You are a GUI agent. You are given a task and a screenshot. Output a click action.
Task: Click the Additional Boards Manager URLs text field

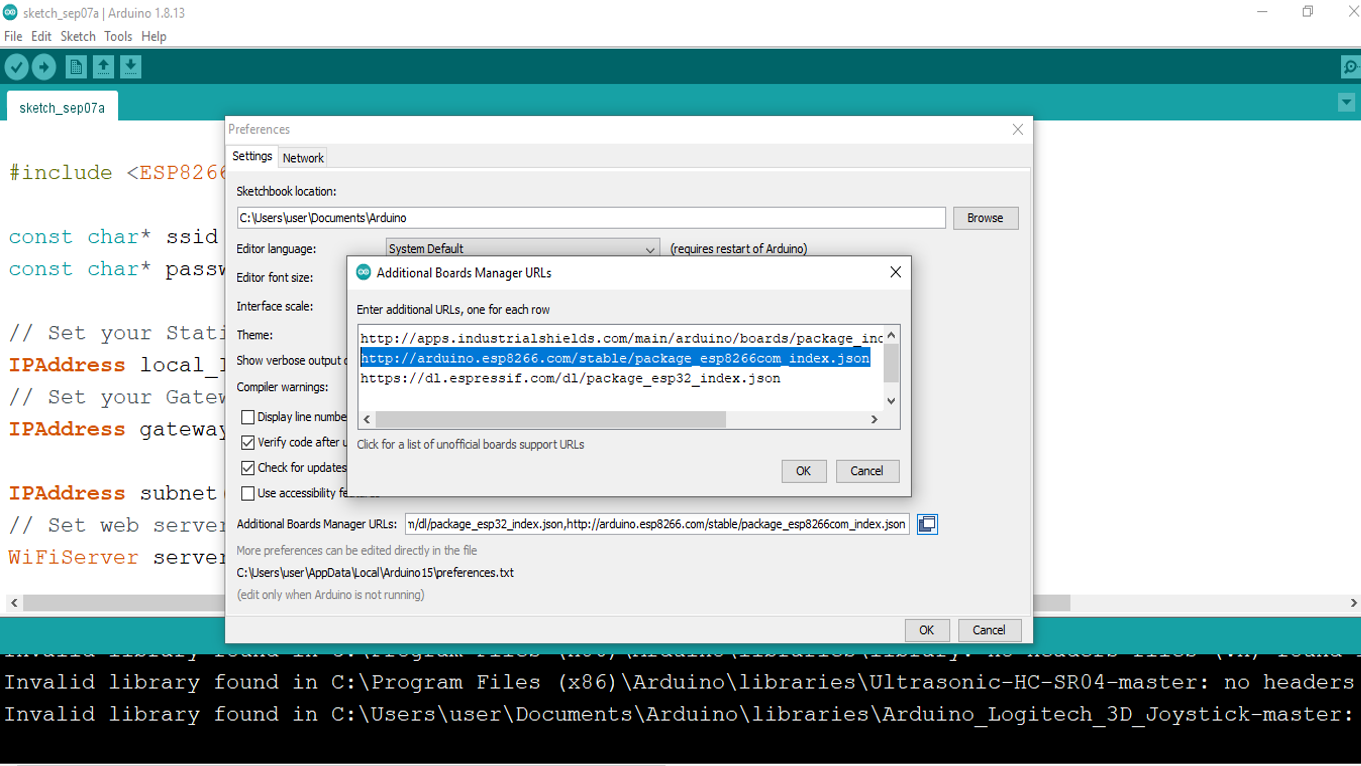657,524
